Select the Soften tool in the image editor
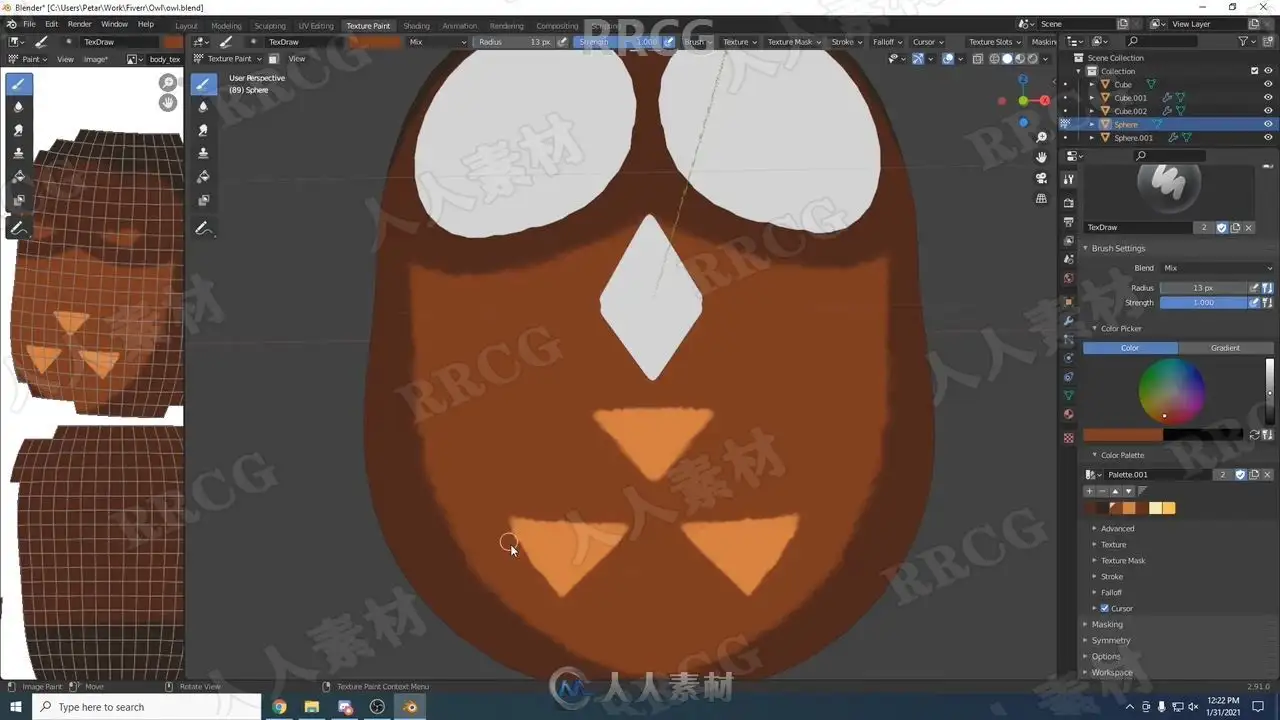This screenshot has height=720, width=1280. 18,107
